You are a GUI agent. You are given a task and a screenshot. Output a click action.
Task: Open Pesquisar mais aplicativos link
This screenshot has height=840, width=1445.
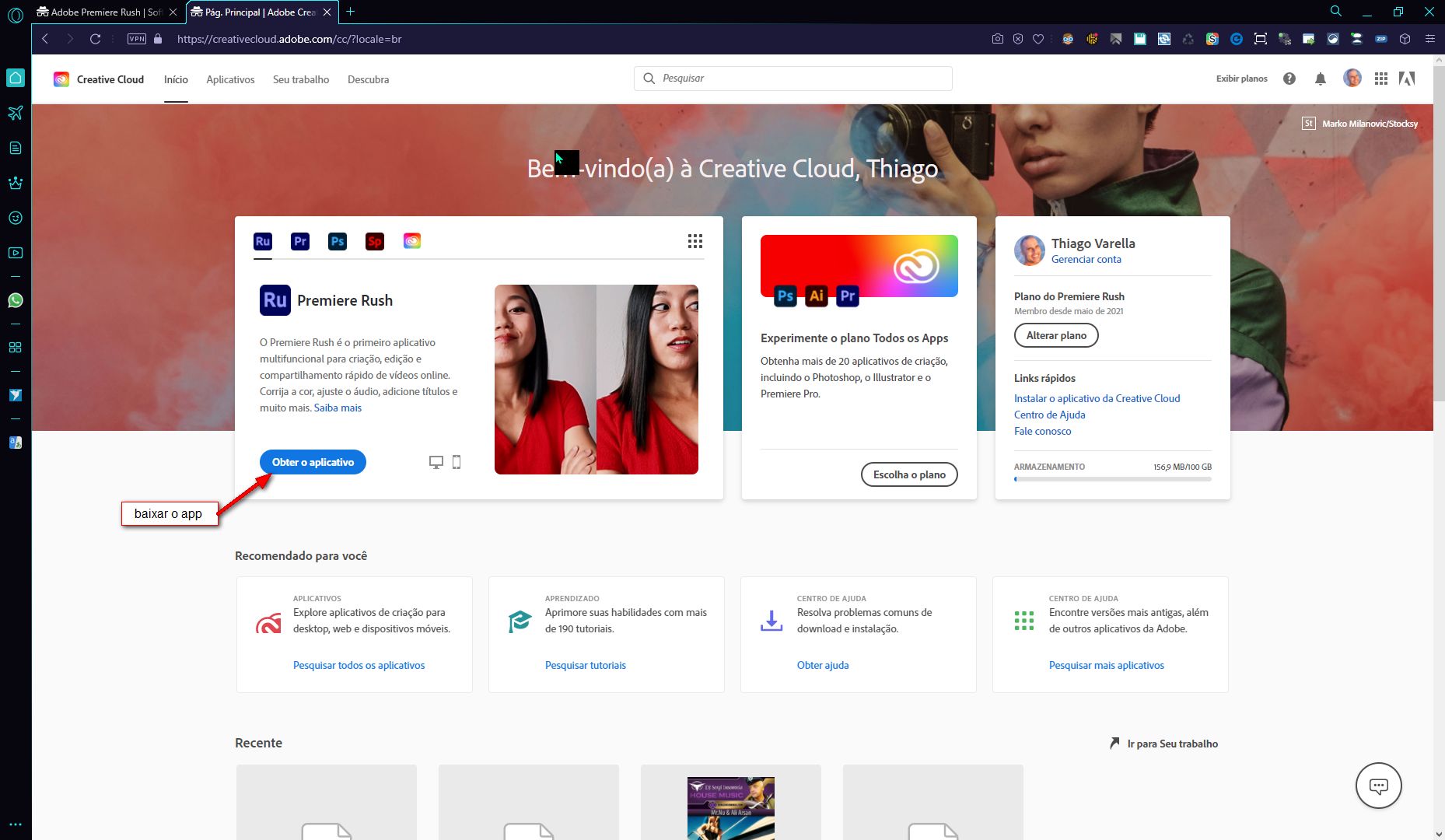point(1106,665)
